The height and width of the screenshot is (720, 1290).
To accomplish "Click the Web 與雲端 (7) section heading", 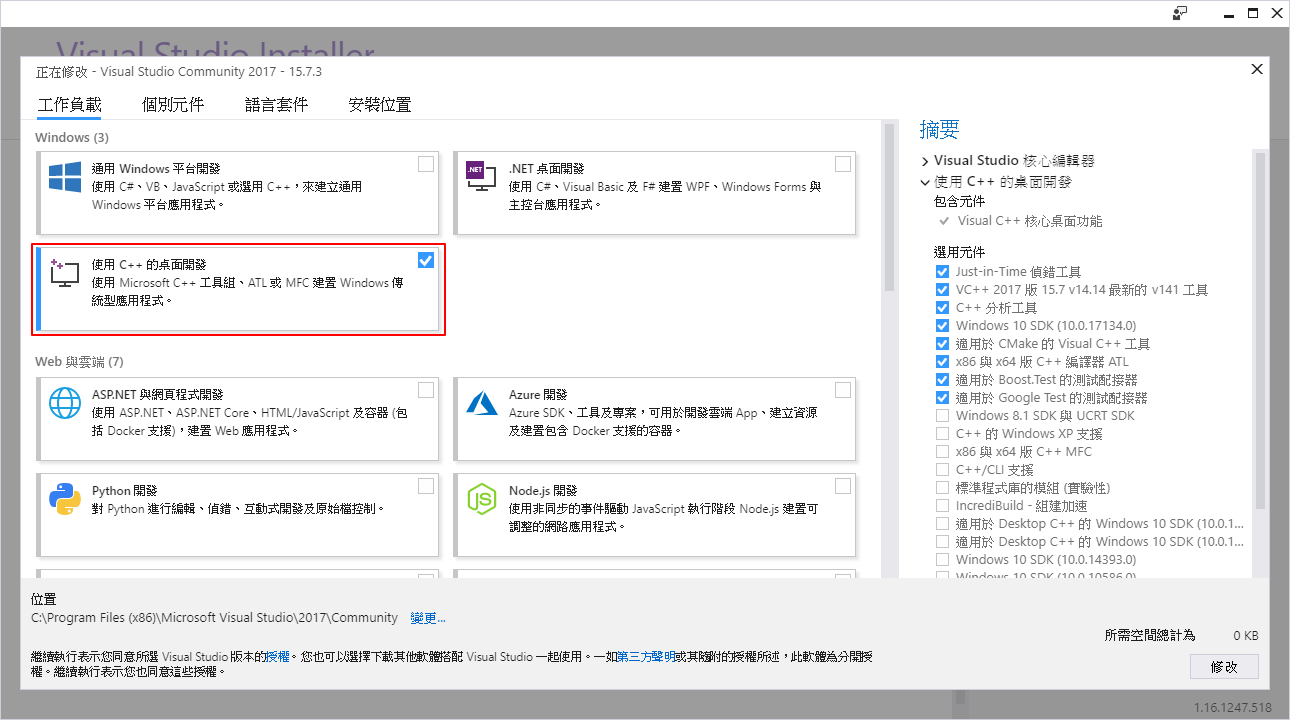I will pyautogui.click(x=79, y=361).
